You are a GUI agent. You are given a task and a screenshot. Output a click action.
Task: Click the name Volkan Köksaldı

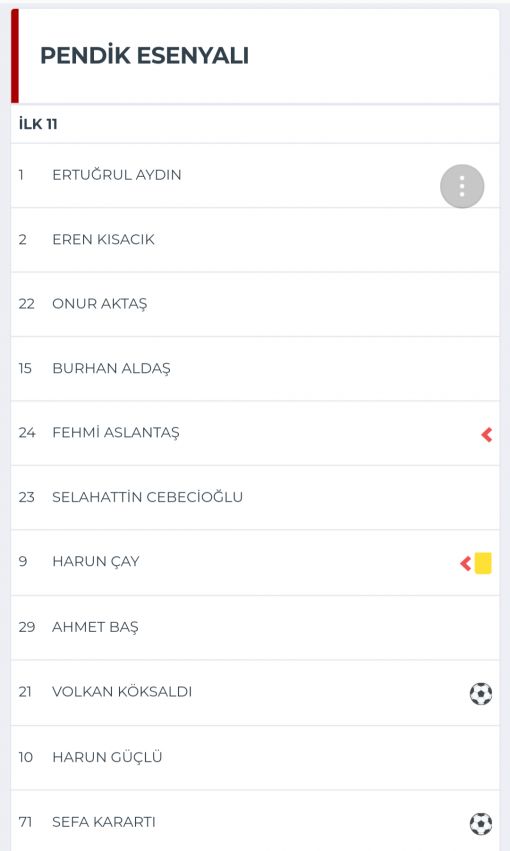[122, 691]
